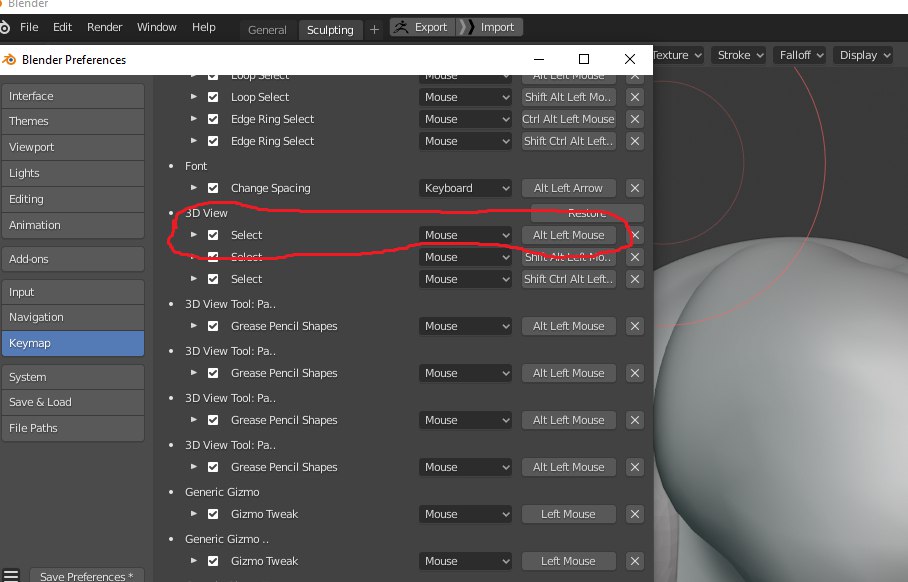Disable the Loop Select Shift Alt checkbox

(213, 97)
